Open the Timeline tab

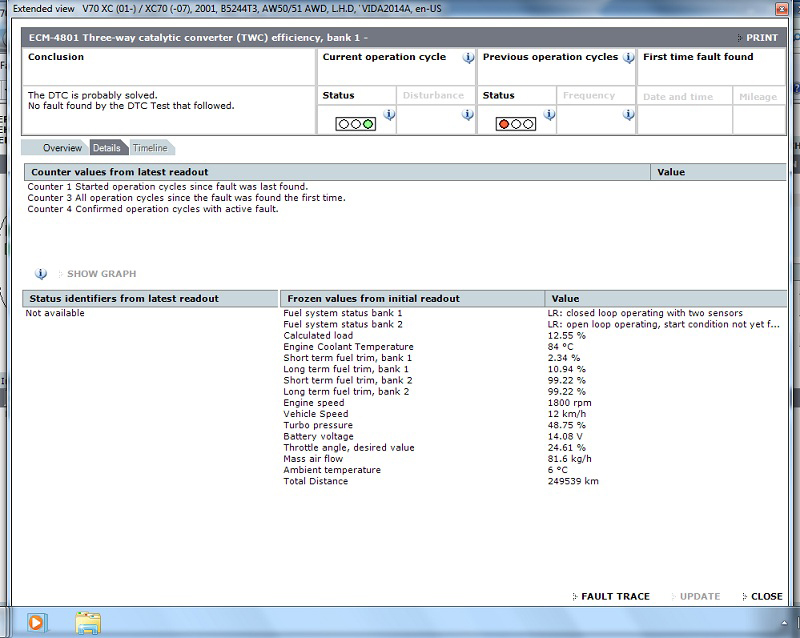pyautogui.click(x=150, y=148)
